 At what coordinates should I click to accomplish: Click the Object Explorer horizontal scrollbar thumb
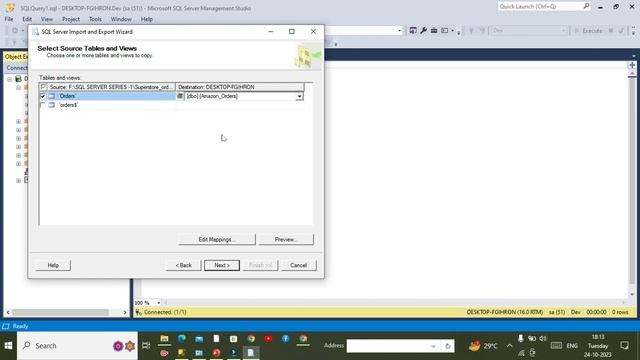coord(60,312)
